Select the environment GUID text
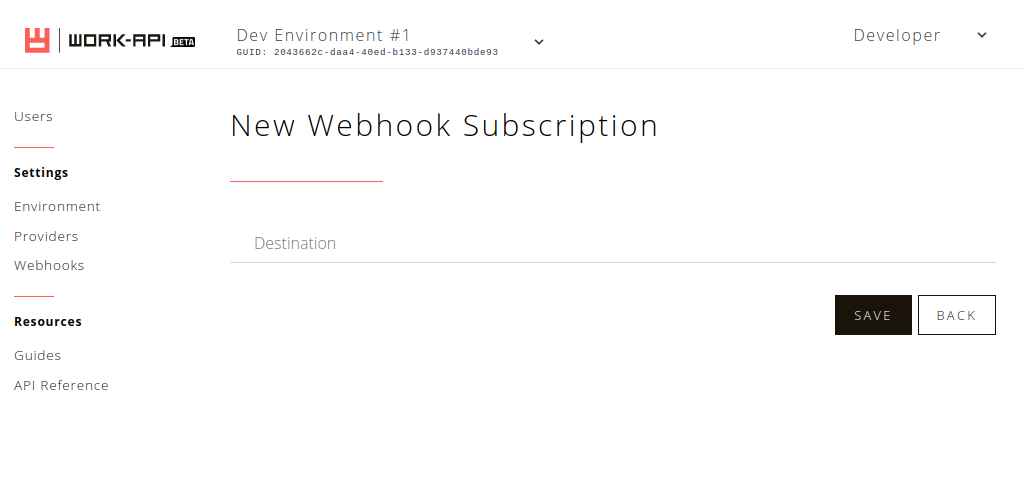Screen dimensions: 1023x485 pyautogui.click(x=367, y=52)
